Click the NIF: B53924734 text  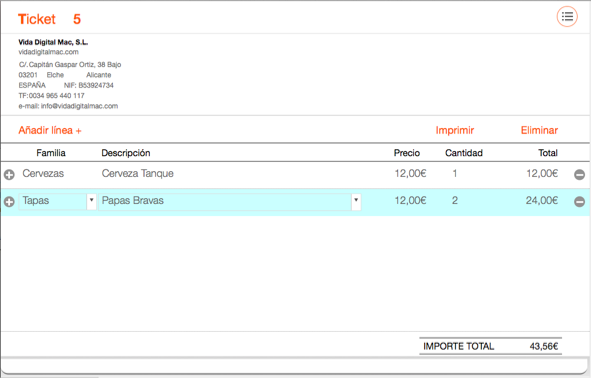(89, 86)
